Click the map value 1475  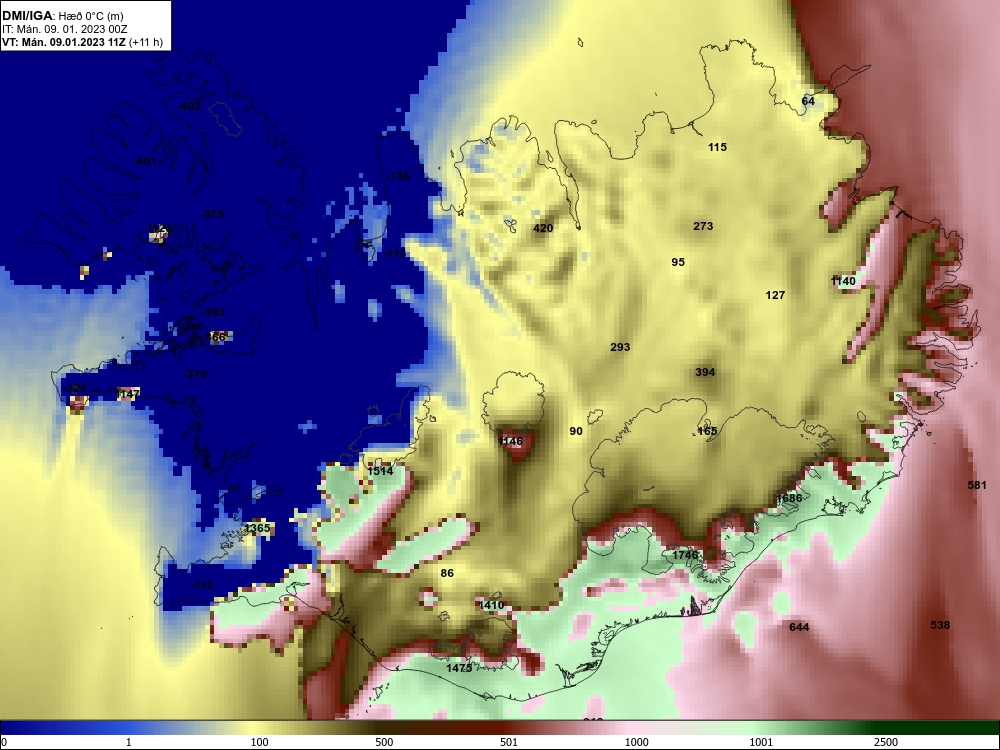[x=459, y=668]
